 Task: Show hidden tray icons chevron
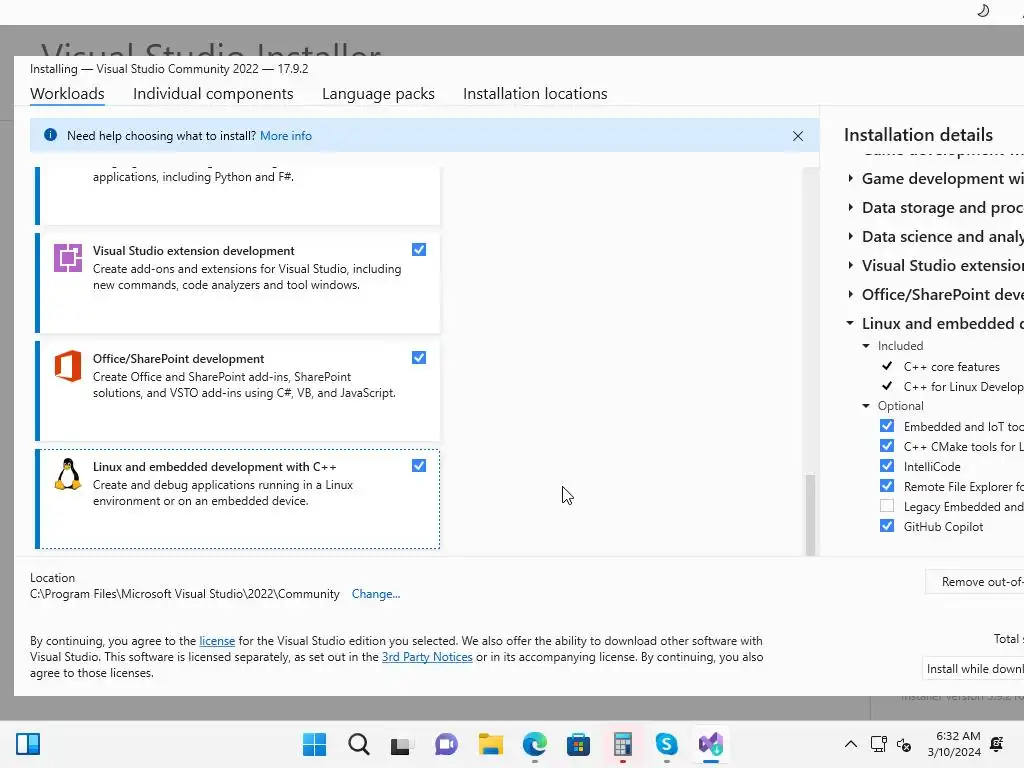coord(850,744)
